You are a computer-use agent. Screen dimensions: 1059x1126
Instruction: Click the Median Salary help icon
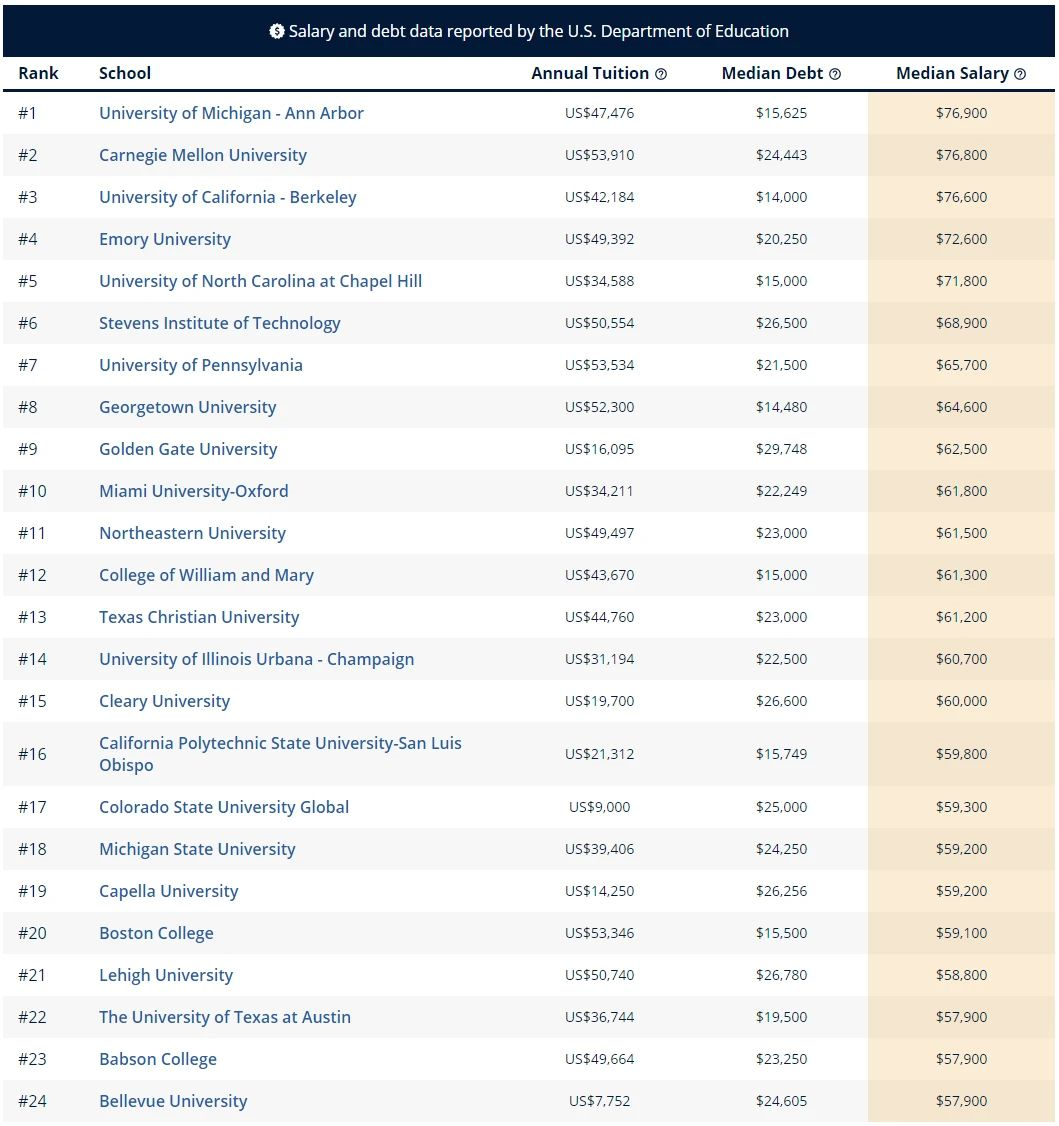pos(1020,74)
